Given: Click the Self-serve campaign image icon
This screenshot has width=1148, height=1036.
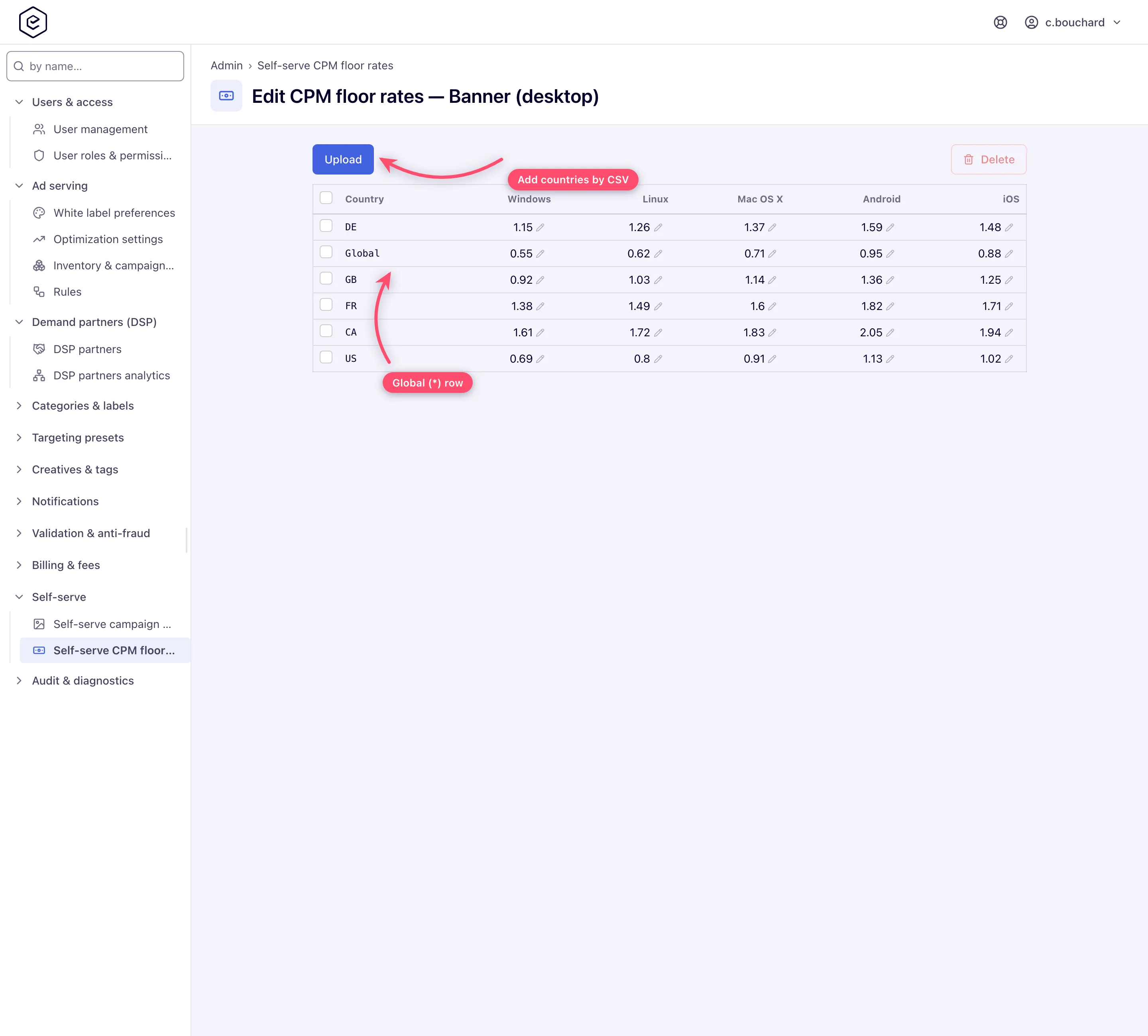Looking at the screenshot, I should (x=39, y=624).
